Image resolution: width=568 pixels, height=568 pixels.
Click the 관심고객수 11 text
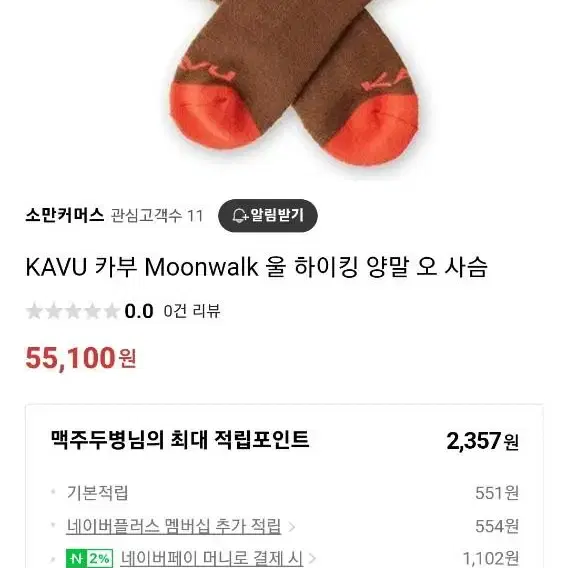156,216
